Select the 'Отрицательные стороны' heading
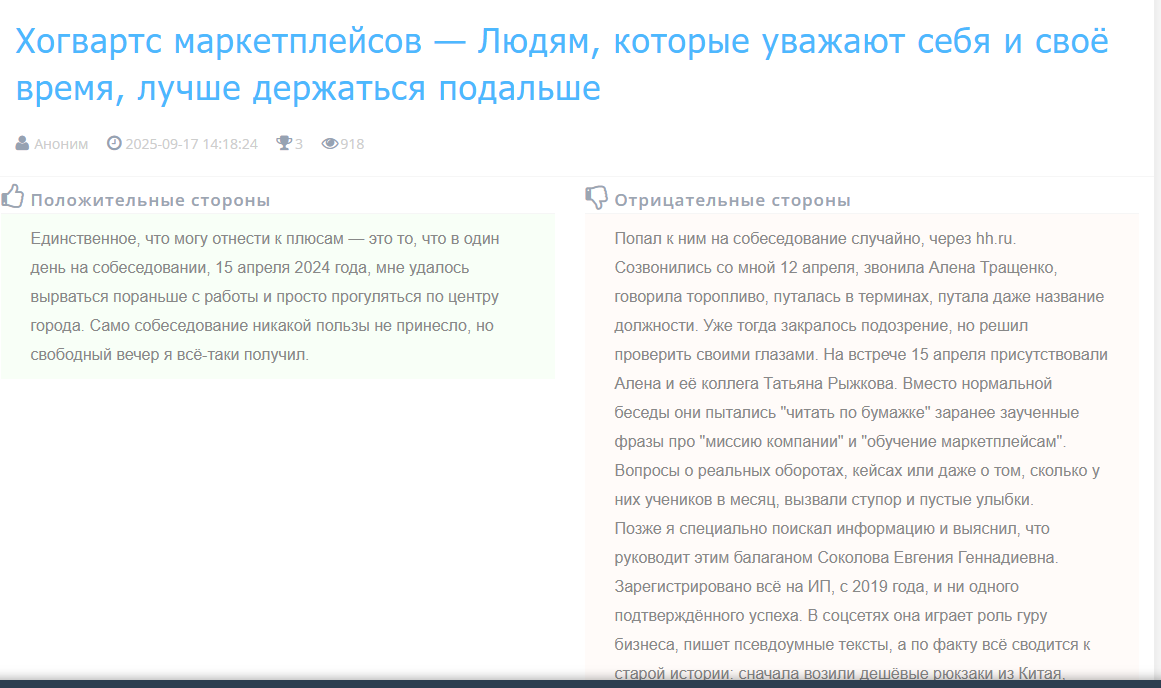 pos(732,200)
